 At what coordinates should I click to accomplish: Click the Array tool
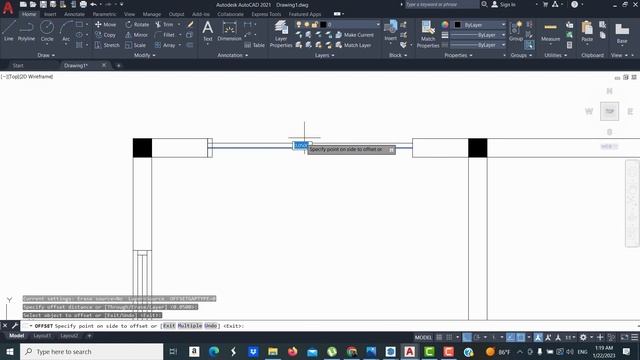coord(165,45)
